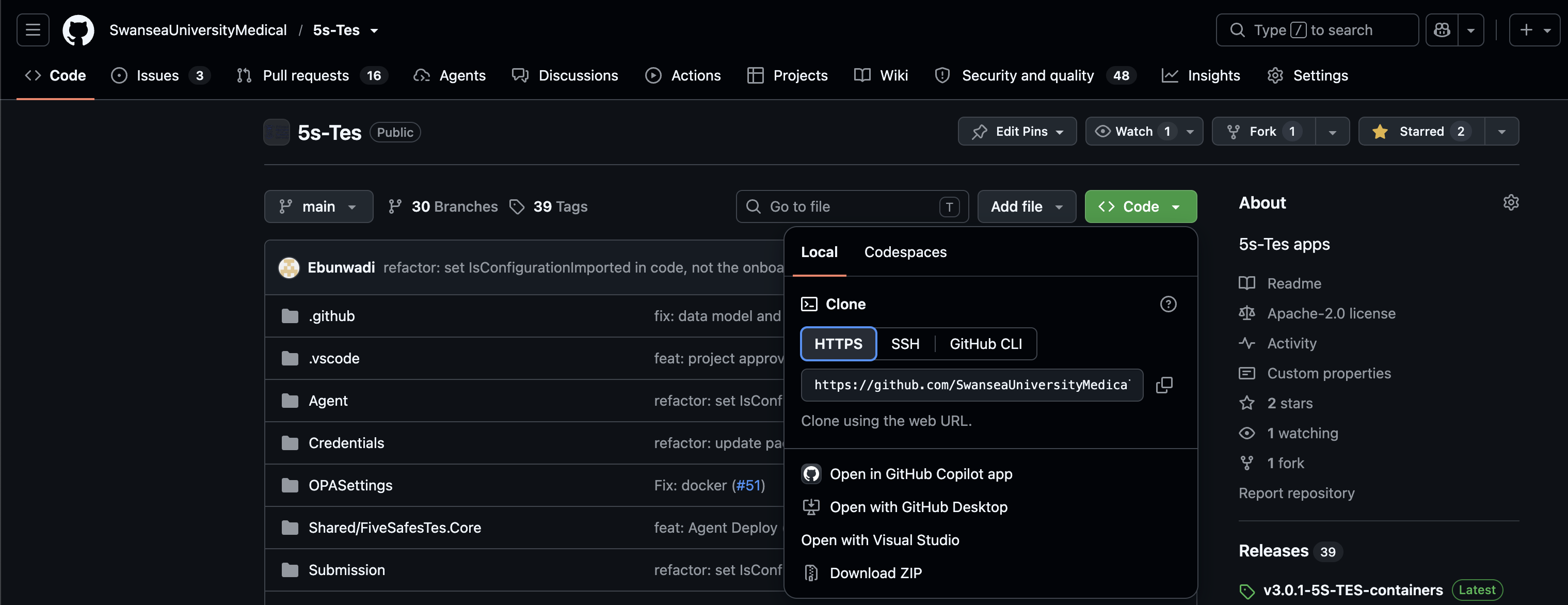Open the Wiki tab

click(x=881, y=75)
